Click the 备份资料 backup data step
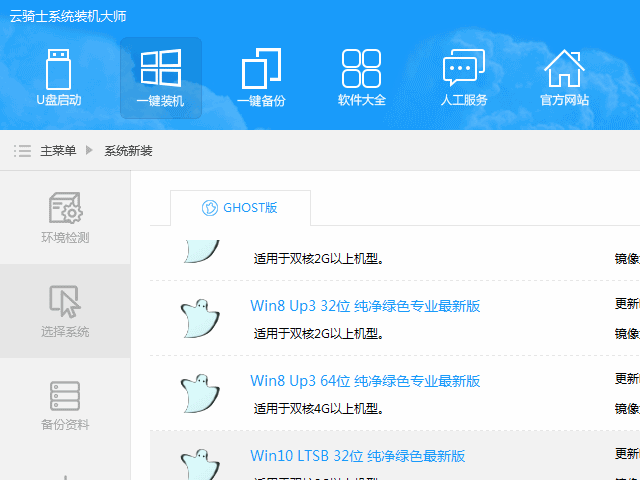 [65, 405]
